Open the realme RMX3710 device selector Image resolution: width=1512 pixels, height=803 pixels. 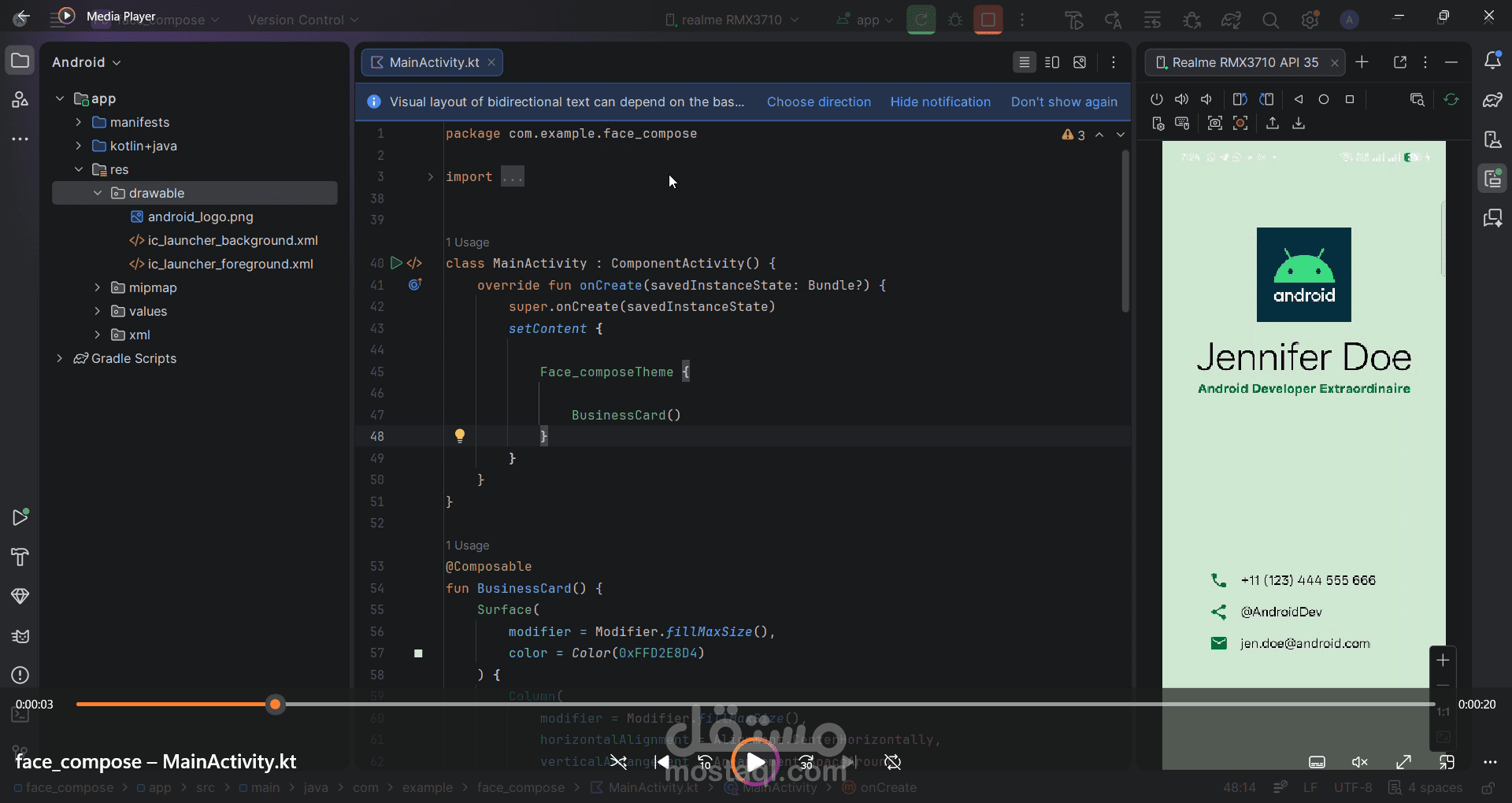(732, 20)
